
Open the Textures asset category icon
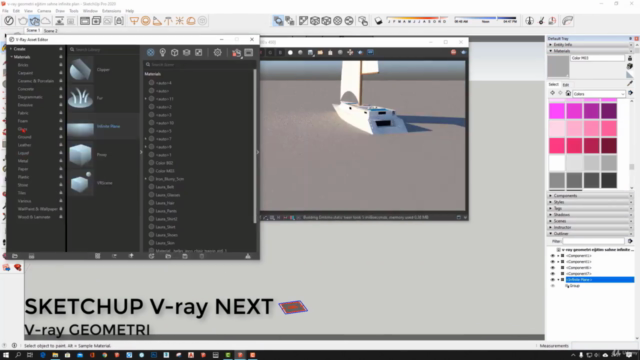coord(198,52)
